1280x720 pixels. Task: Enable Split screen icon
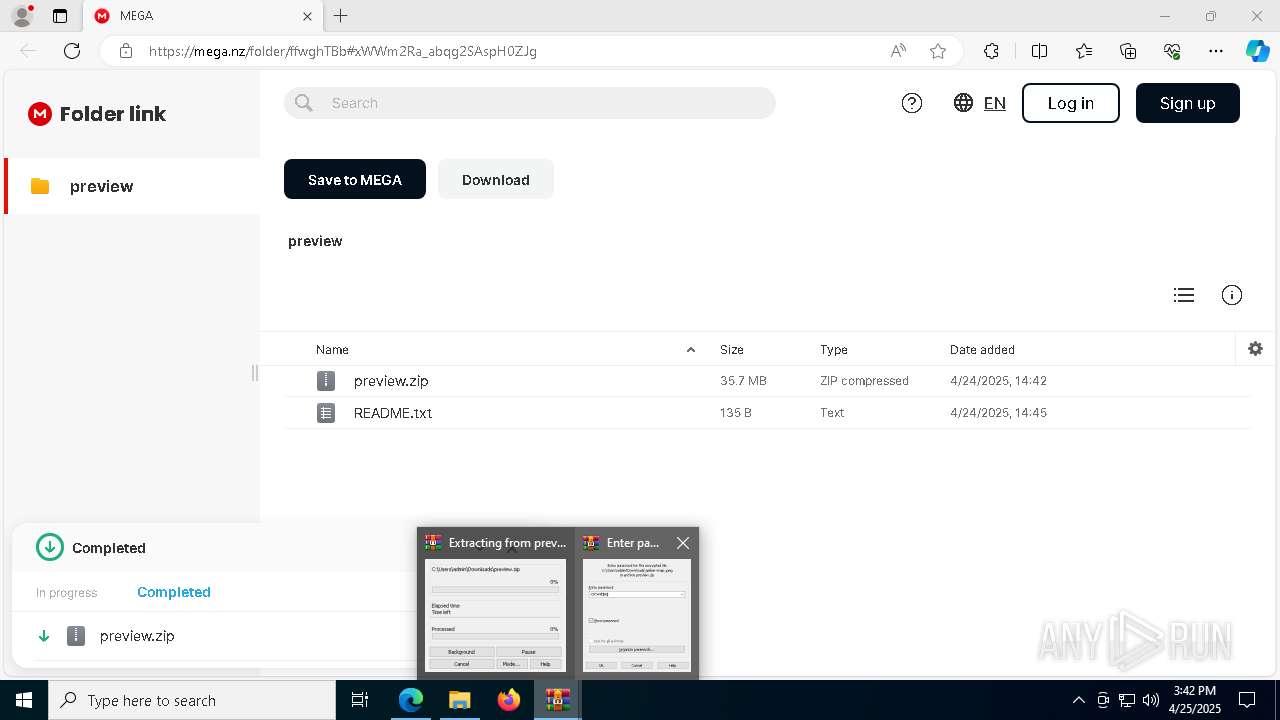1039,51
